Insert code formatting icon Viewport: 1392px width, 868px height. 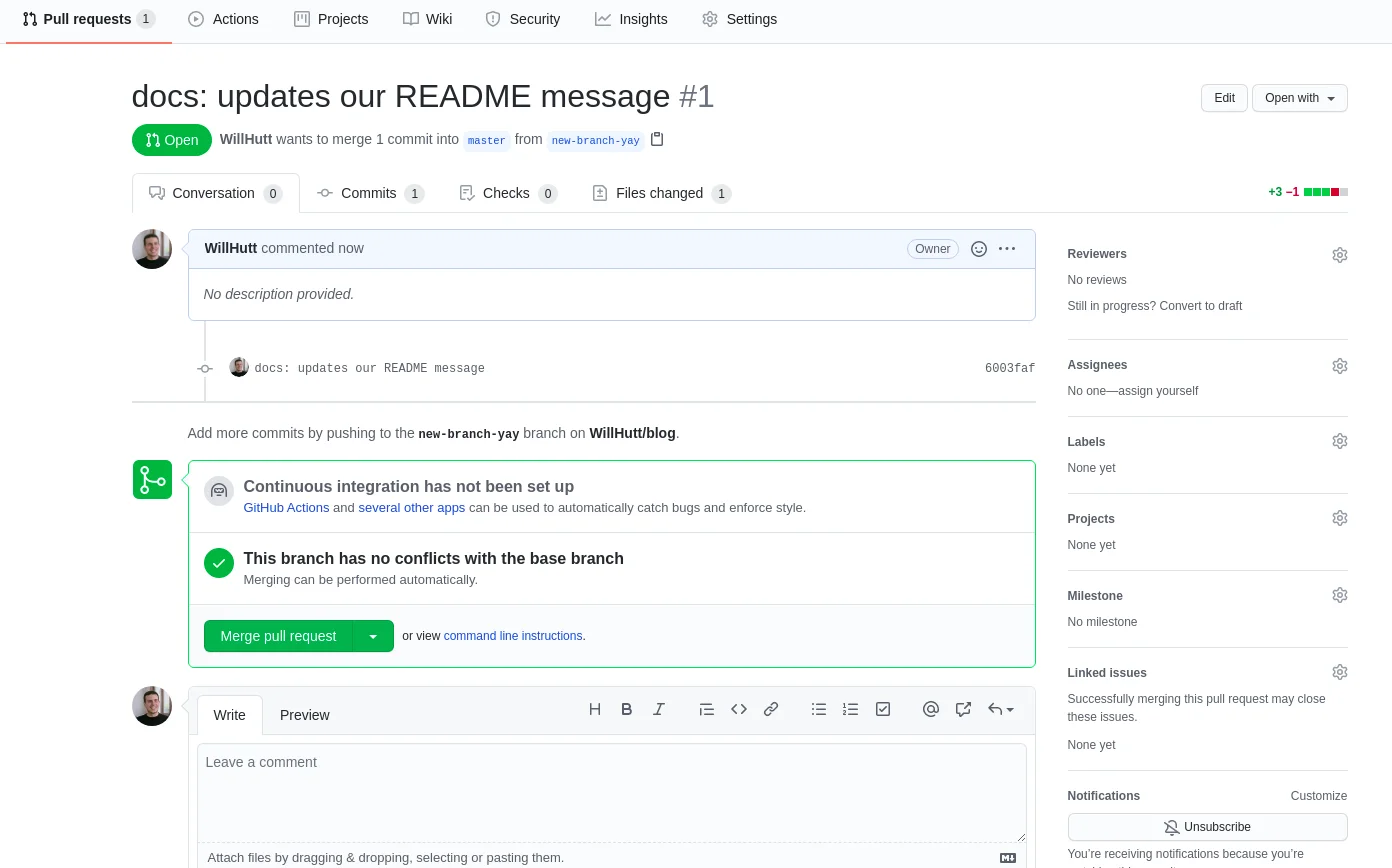(739, 709)
